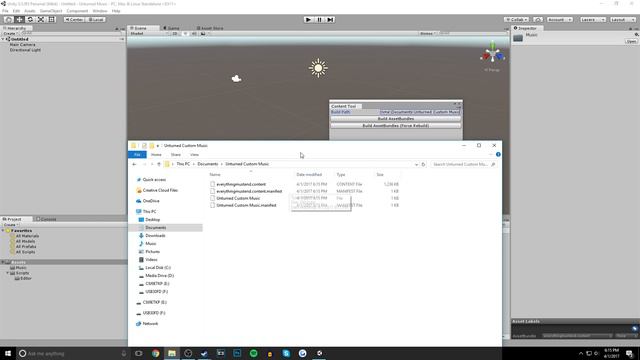Viewport: 640px width, 360px height.
Task: Collapse the Scripts folder in Assets
Action: coord(8,273)
